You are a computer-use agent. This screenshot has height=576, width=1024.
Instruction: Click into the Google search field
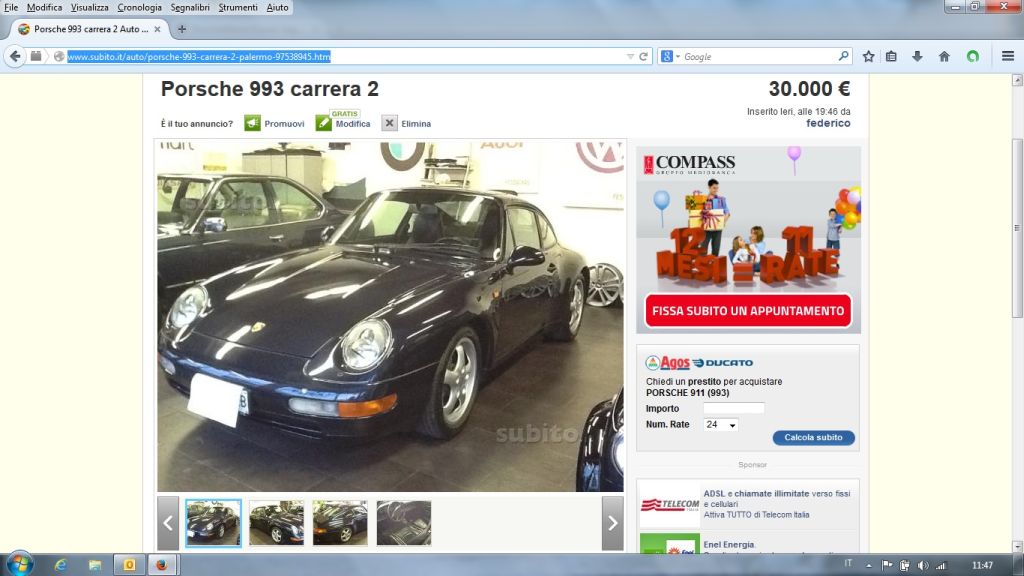pos(759,57)
